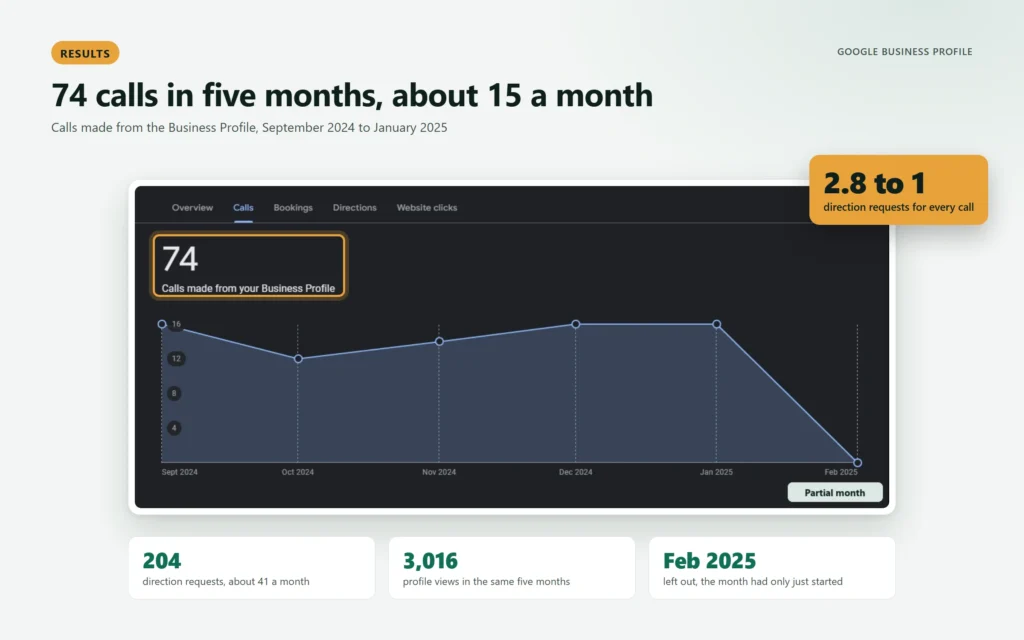Click the Feb 2025 data point
Screen dimensions: 1024x640
point(857,462)
